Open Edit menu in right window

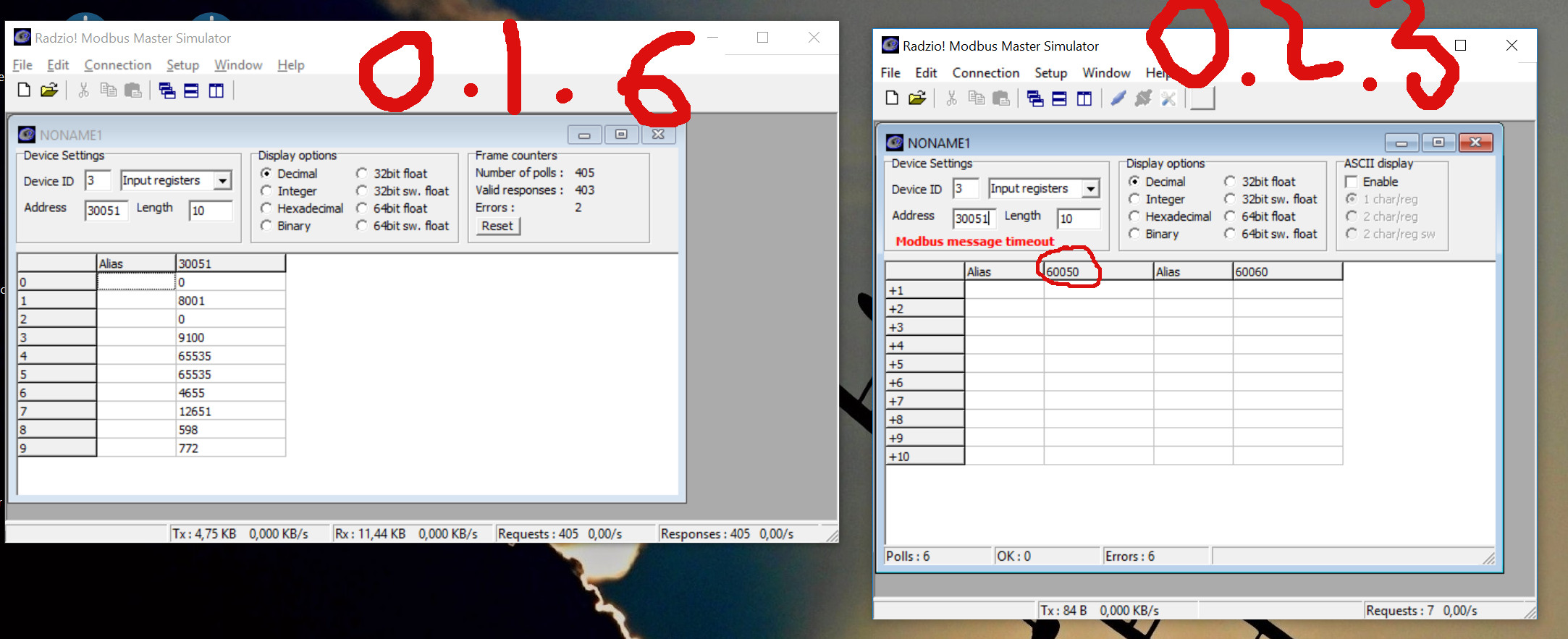click(x=926, y=73)
